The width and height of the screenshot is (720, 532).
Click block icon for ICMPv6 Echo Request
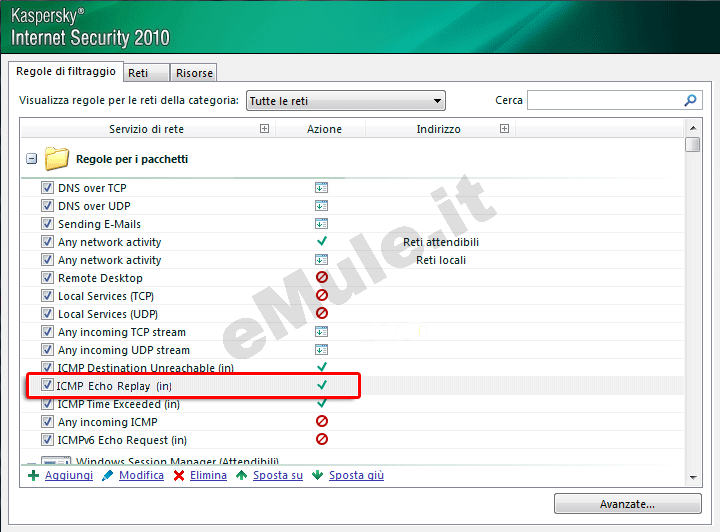pos(322,439)
